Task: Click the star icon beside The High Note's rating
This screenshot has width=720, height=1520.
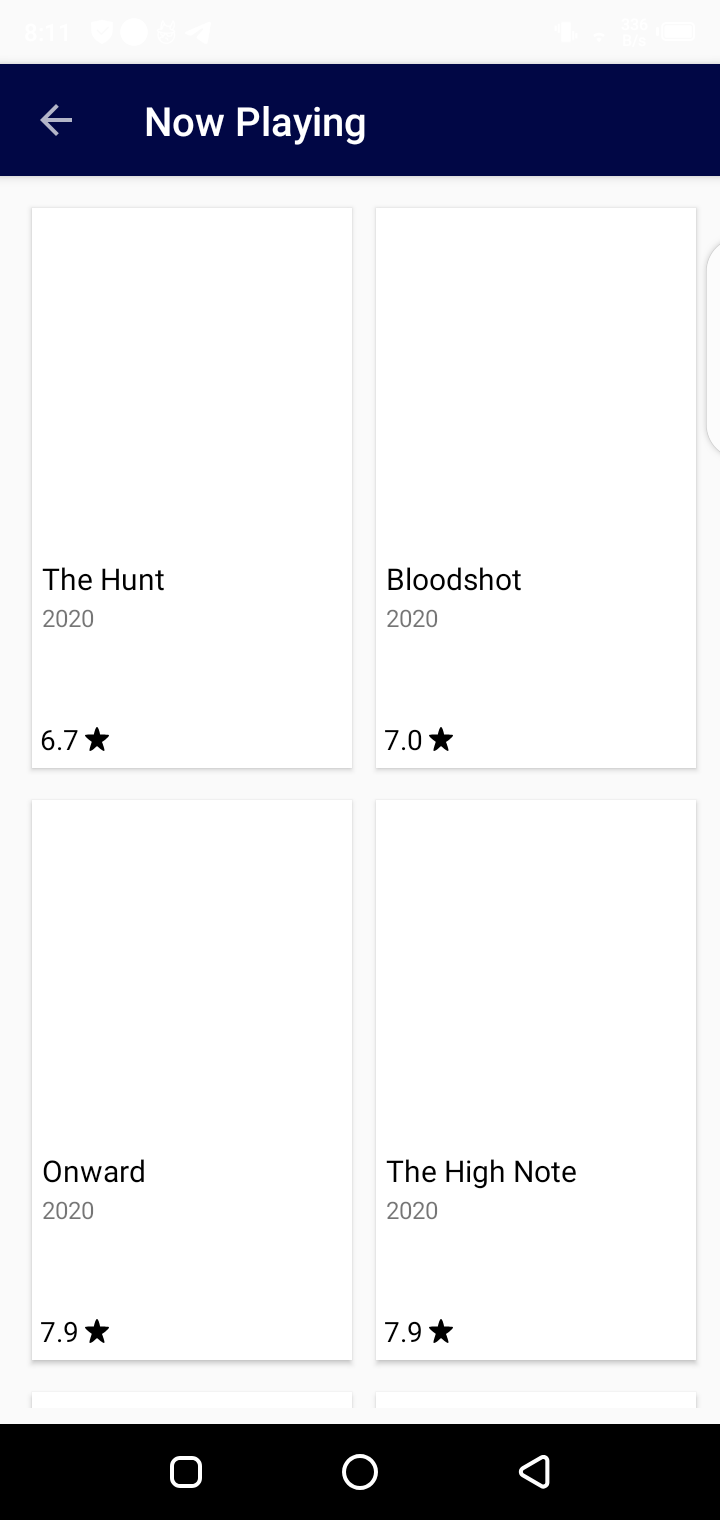Action: tap(441, 1332)
